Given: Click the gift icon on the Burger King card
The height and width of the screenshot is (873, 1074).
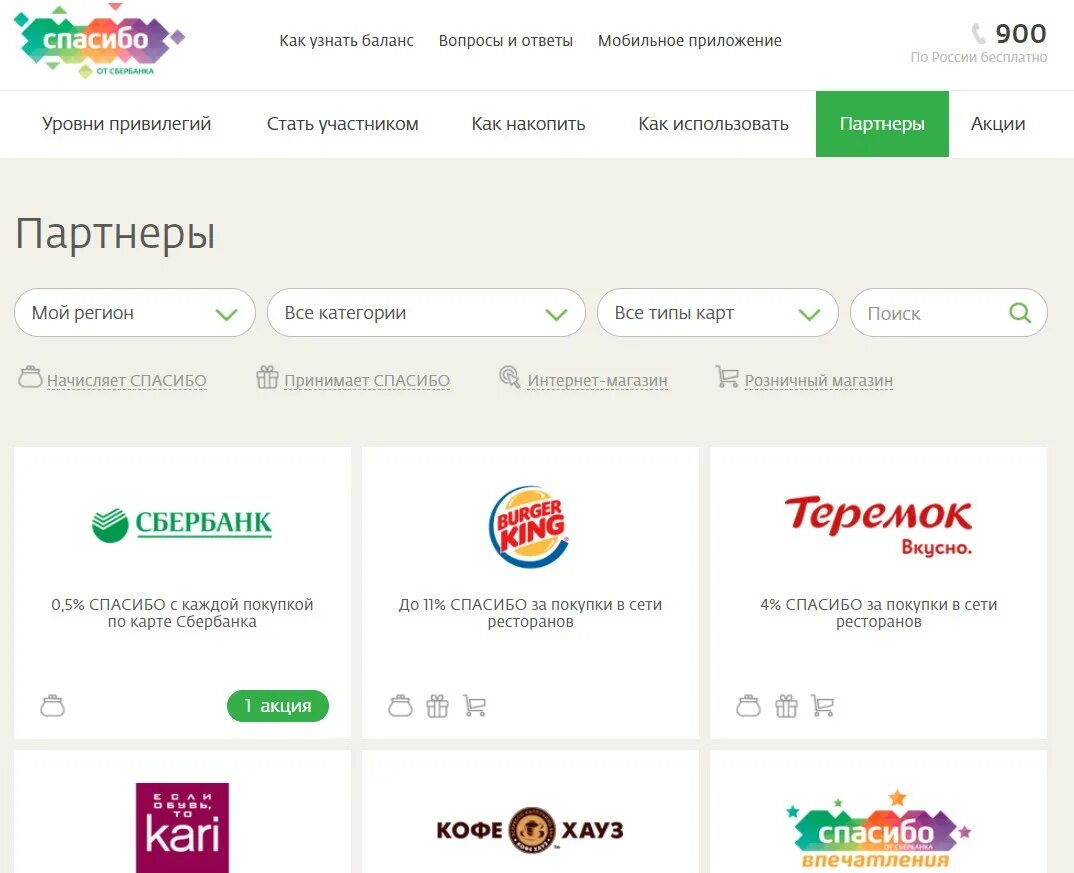Looking at the screenshot, I should (437, 706).
